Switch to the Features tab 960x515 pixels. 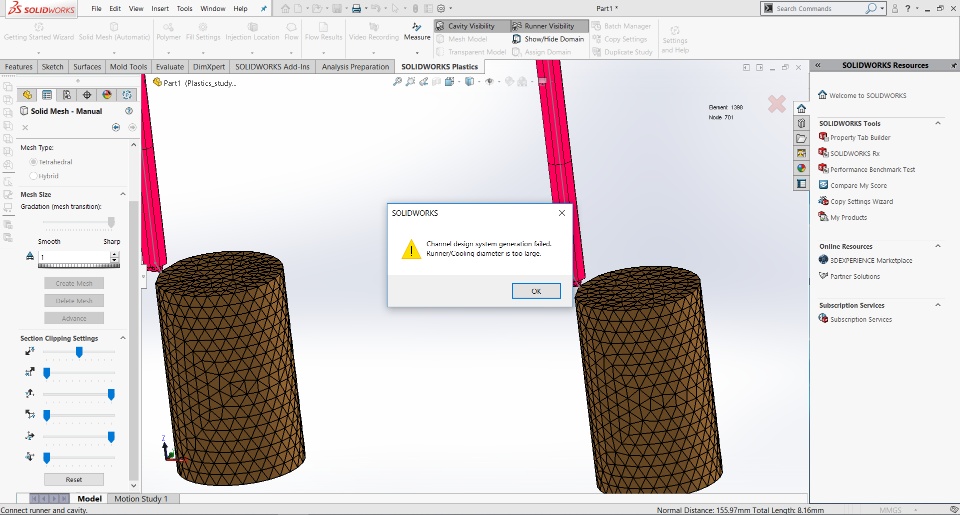pyautogui.click(x=19, y=67)
